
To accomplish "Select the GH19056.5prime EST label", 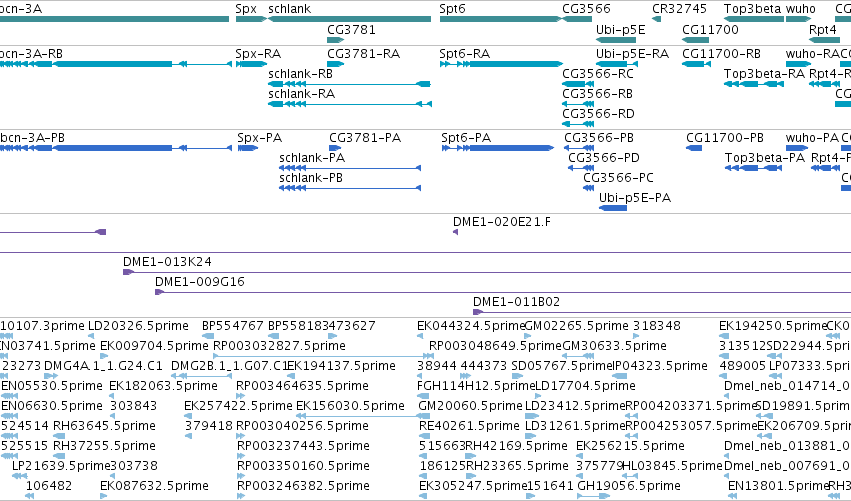I will point(628,486).
